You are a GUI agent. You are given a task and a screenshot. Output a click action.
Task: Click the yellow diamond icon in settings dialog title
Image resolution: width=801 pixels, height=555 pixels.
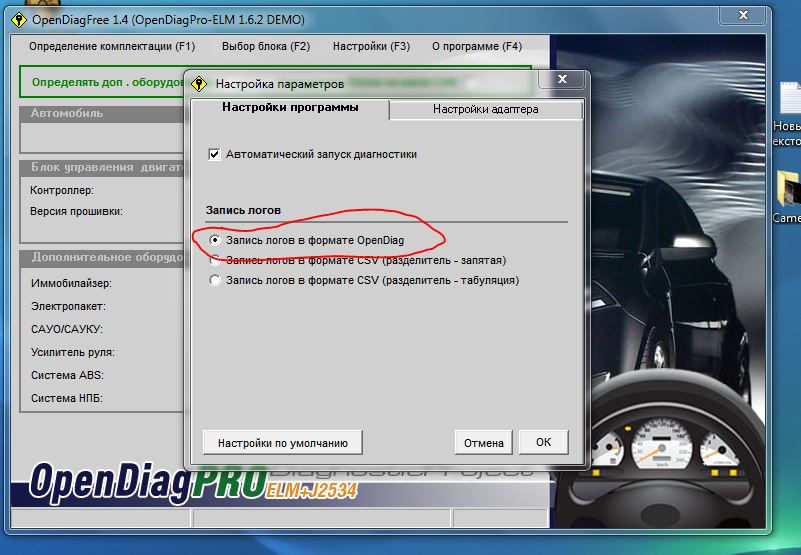(x=199, y=84)
